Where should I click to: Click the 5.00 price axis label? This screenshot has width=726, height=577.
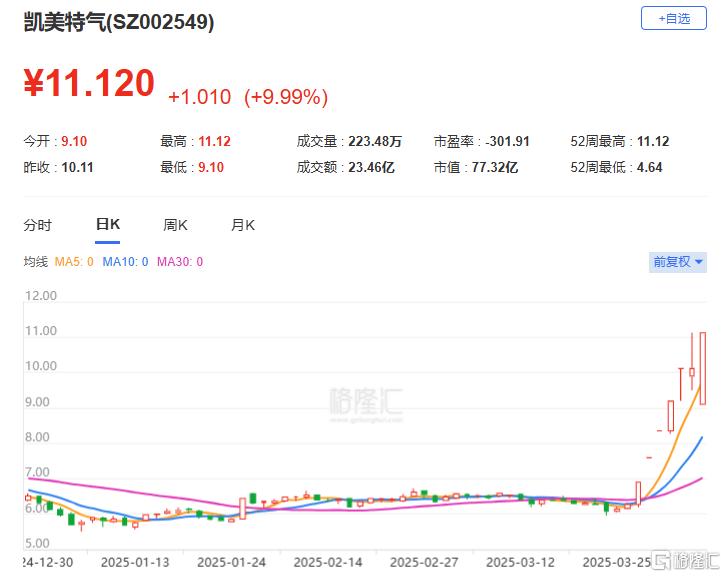tap(37, 543)
